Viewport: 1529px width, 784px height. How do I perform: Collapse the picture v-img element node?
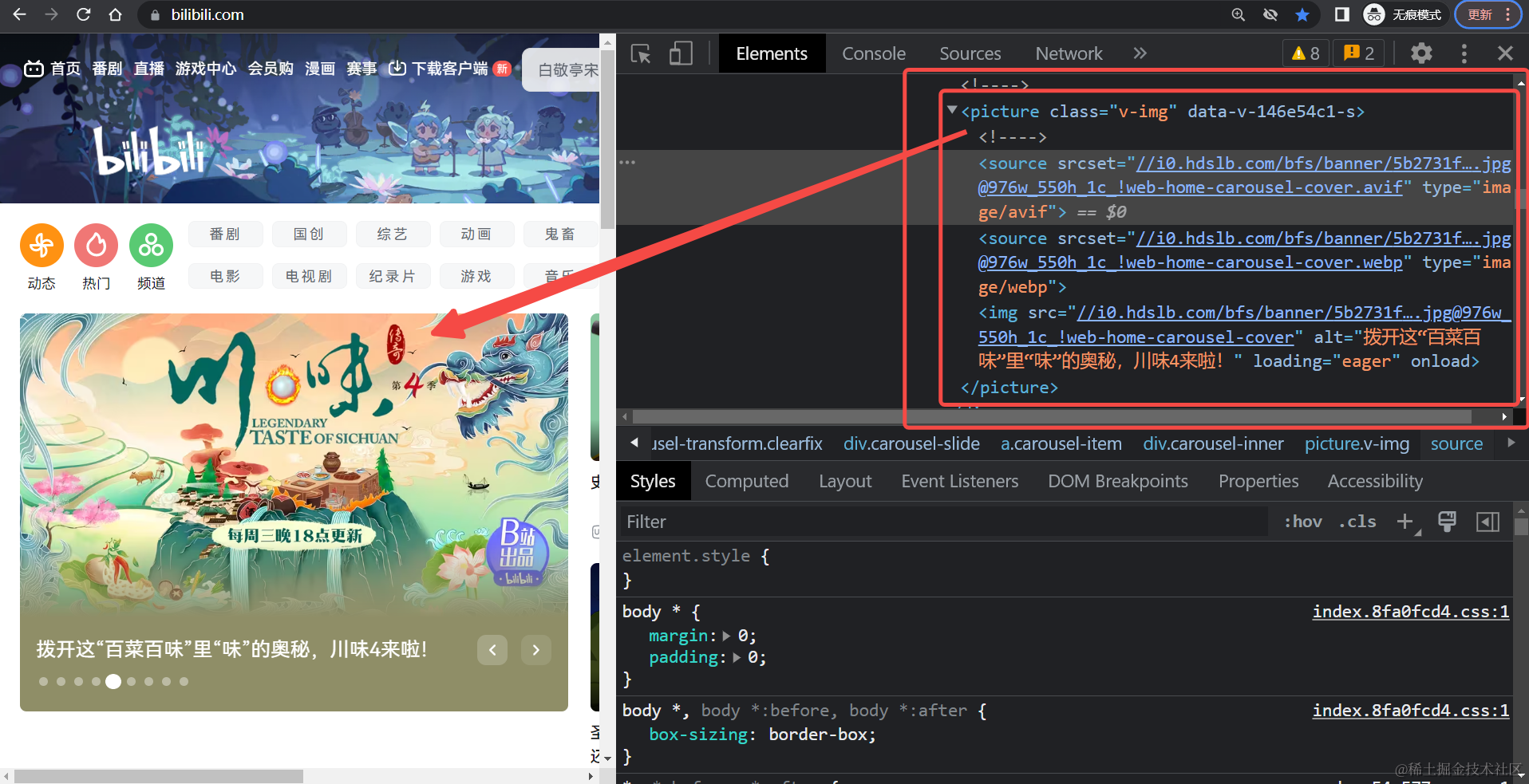(952, 110)
